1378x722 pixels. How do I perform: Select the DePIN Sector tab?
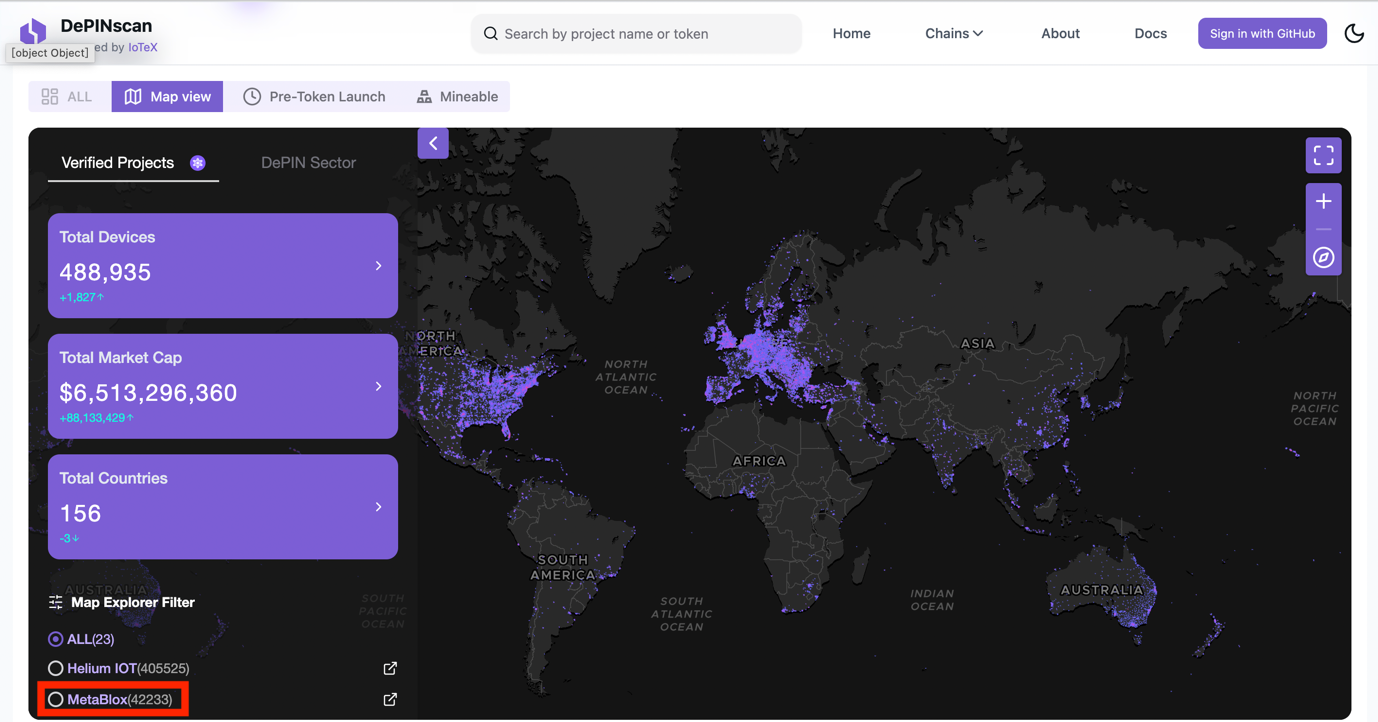pos(308,163)
